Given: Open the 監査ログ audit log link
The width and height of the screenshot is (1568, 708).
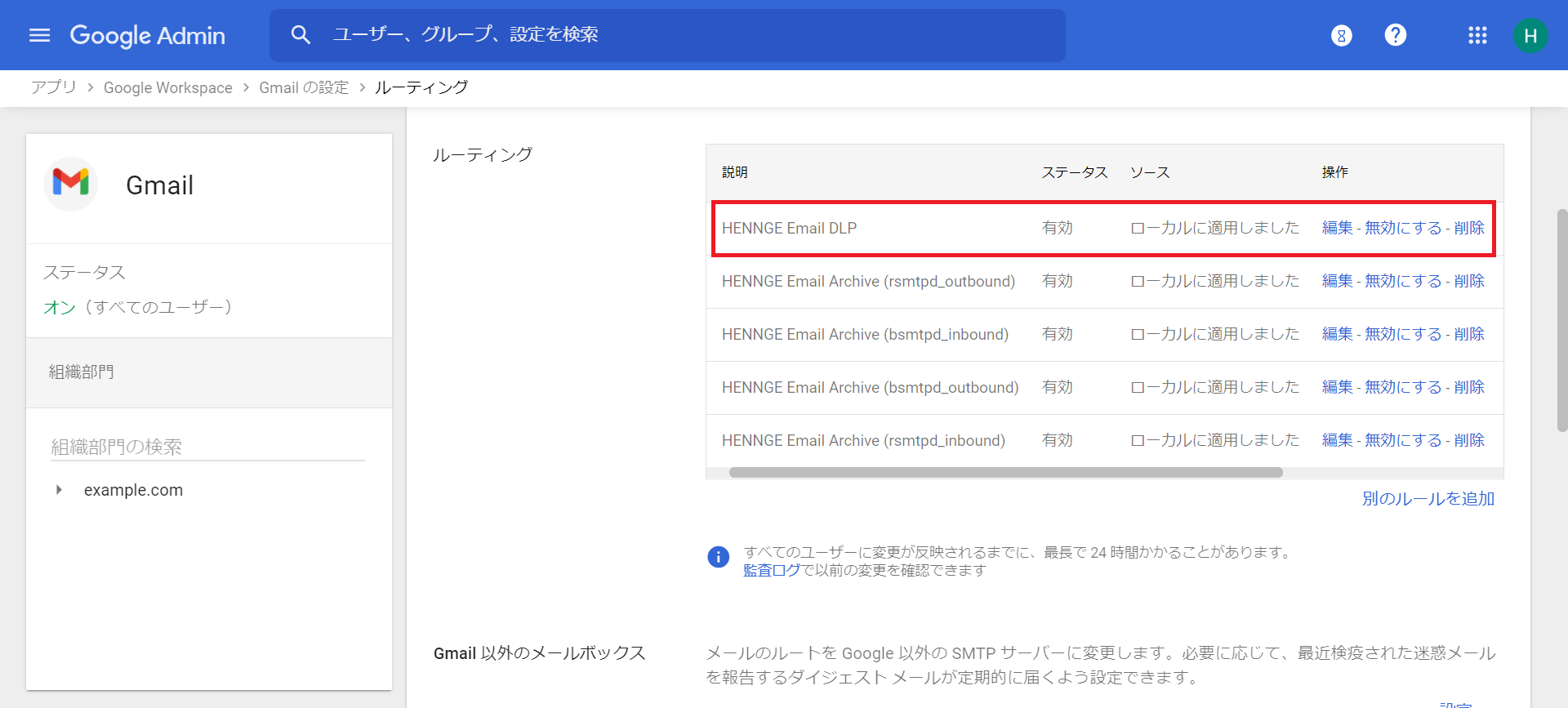Looking at the screenshot, I should (772, 570).
